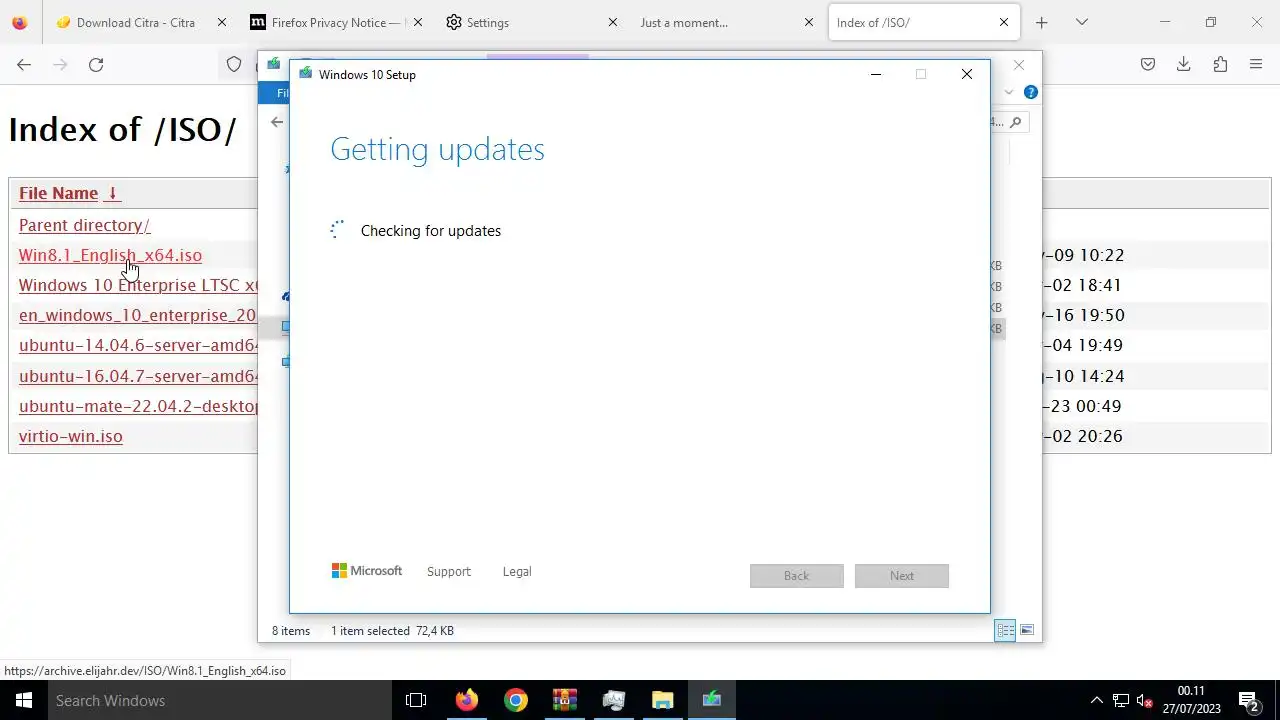Open Task View on taskbar
1280x720 pixels.
coord(416,700)
